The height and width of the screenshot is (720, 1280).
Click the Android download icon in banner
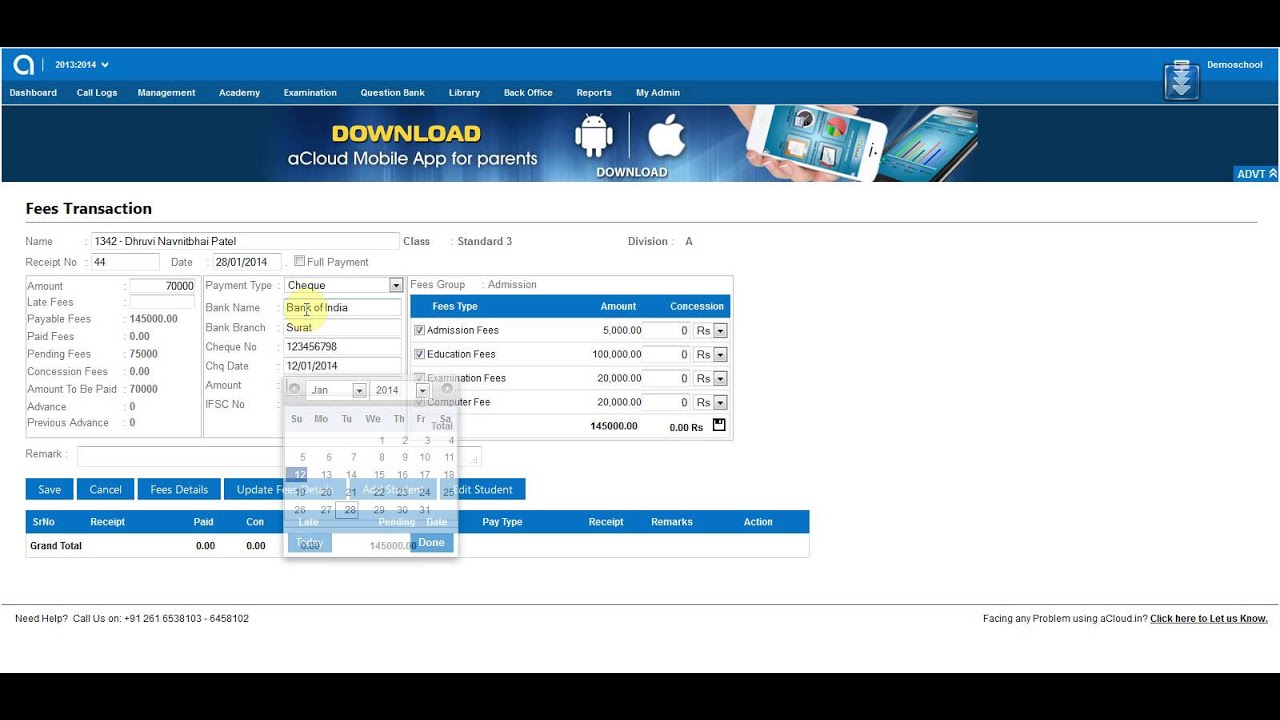click(594, 135)
